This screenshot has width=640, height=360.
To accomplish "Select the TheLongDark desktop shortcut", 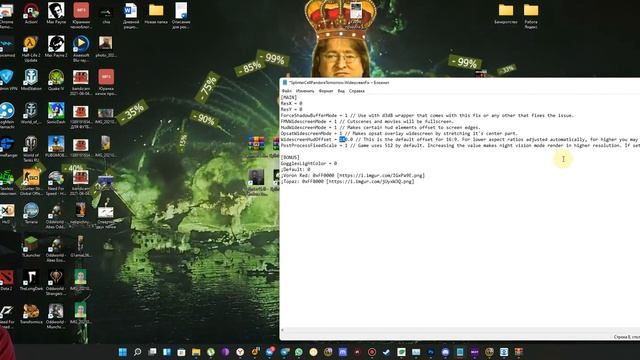I will coord(31,280).
